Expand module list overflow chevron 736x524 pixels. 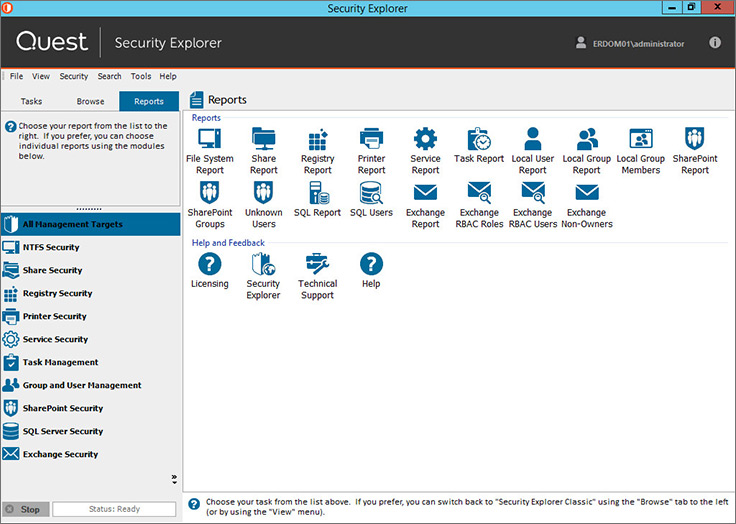coord(174,479)
